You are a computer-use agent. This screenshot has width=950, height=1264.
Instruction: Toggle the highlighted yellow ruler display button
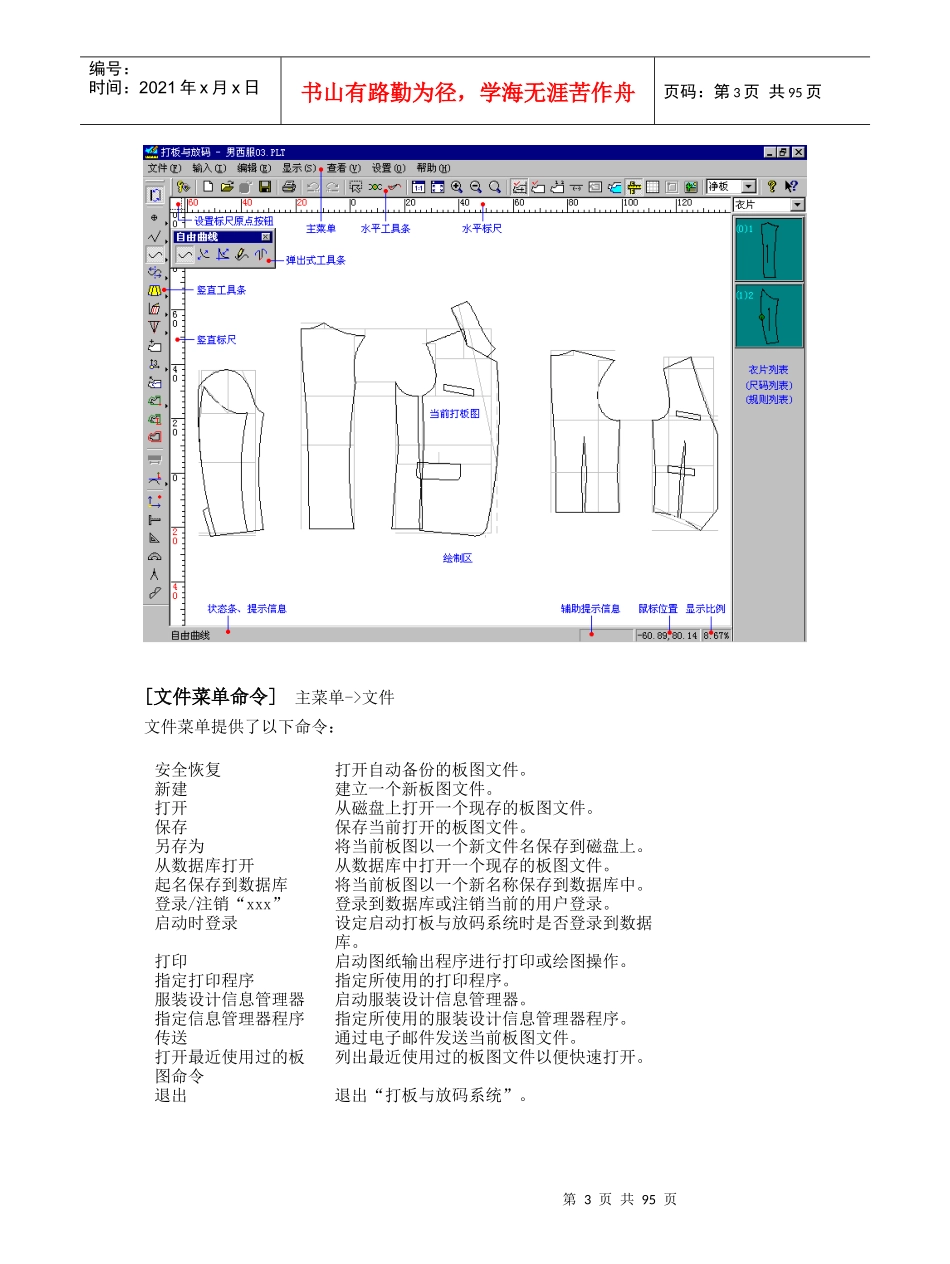coord(634,187)
